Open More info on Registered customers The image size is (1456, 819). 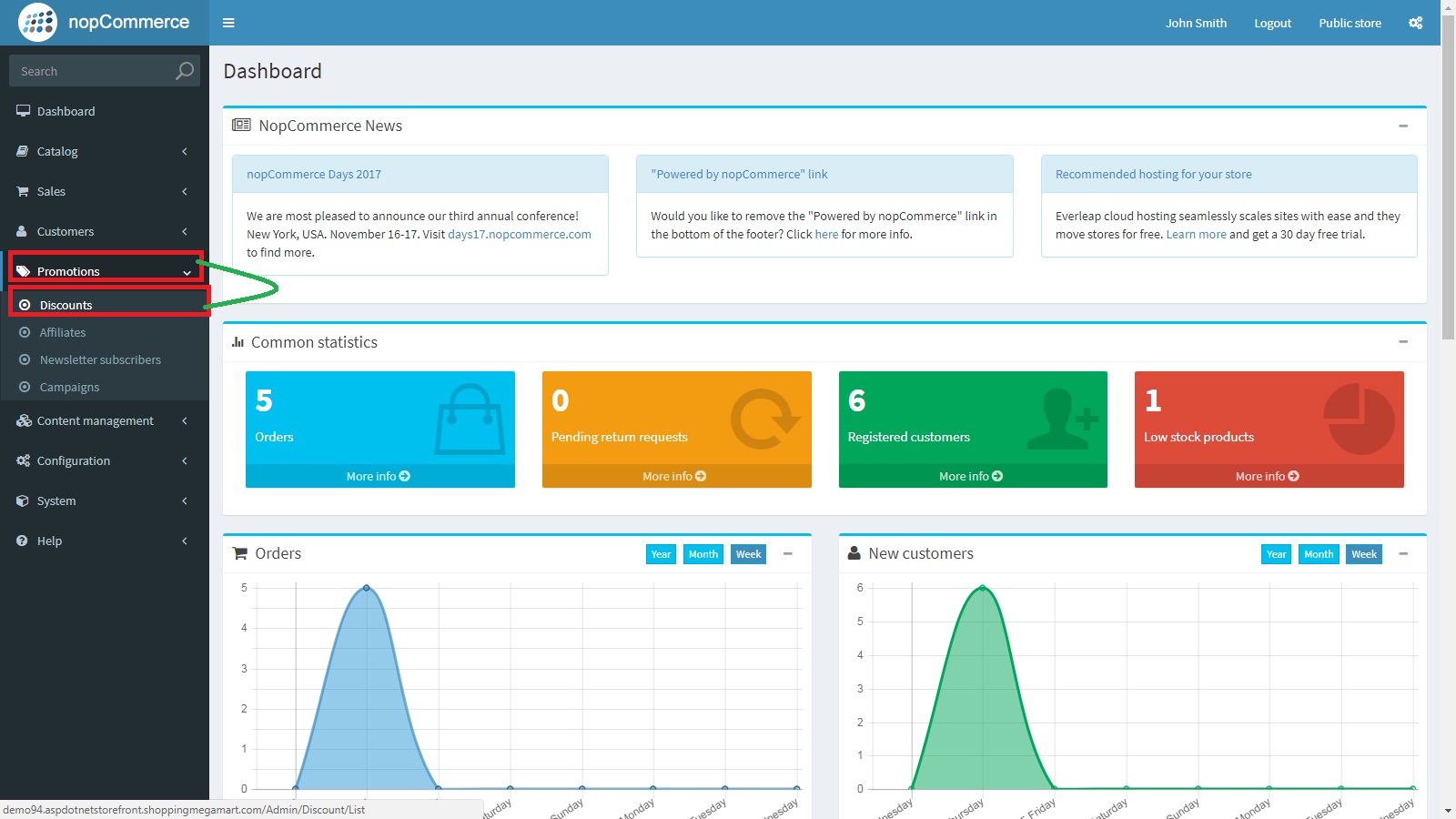(973, 476)
